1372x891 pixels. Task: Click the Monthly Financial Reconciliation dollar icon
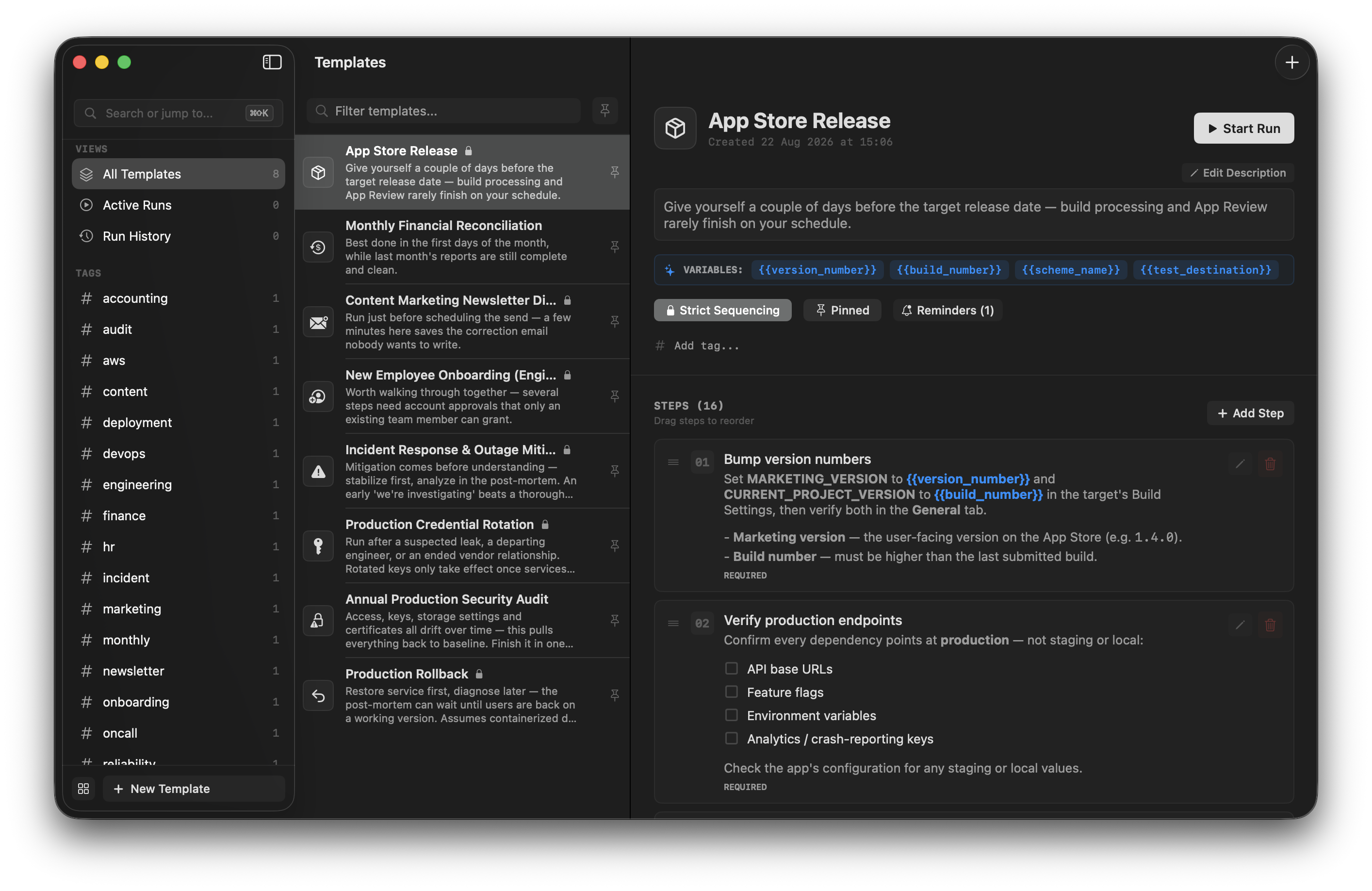(318, 247)
